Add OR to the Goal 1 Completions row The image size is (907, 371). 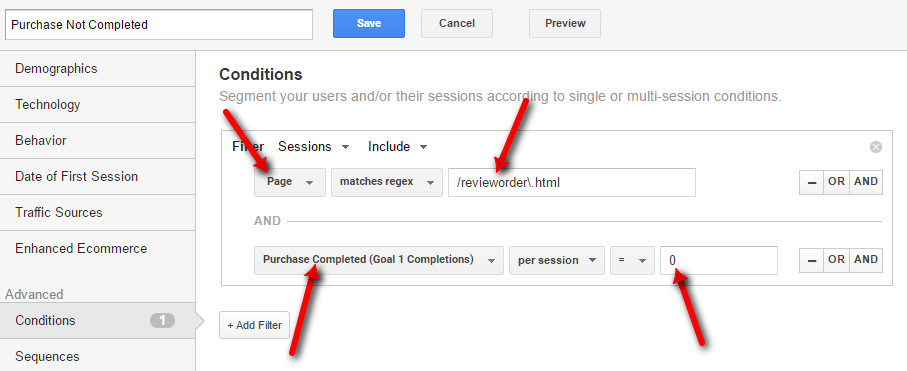pyautogui.click(x=836, y=260)
